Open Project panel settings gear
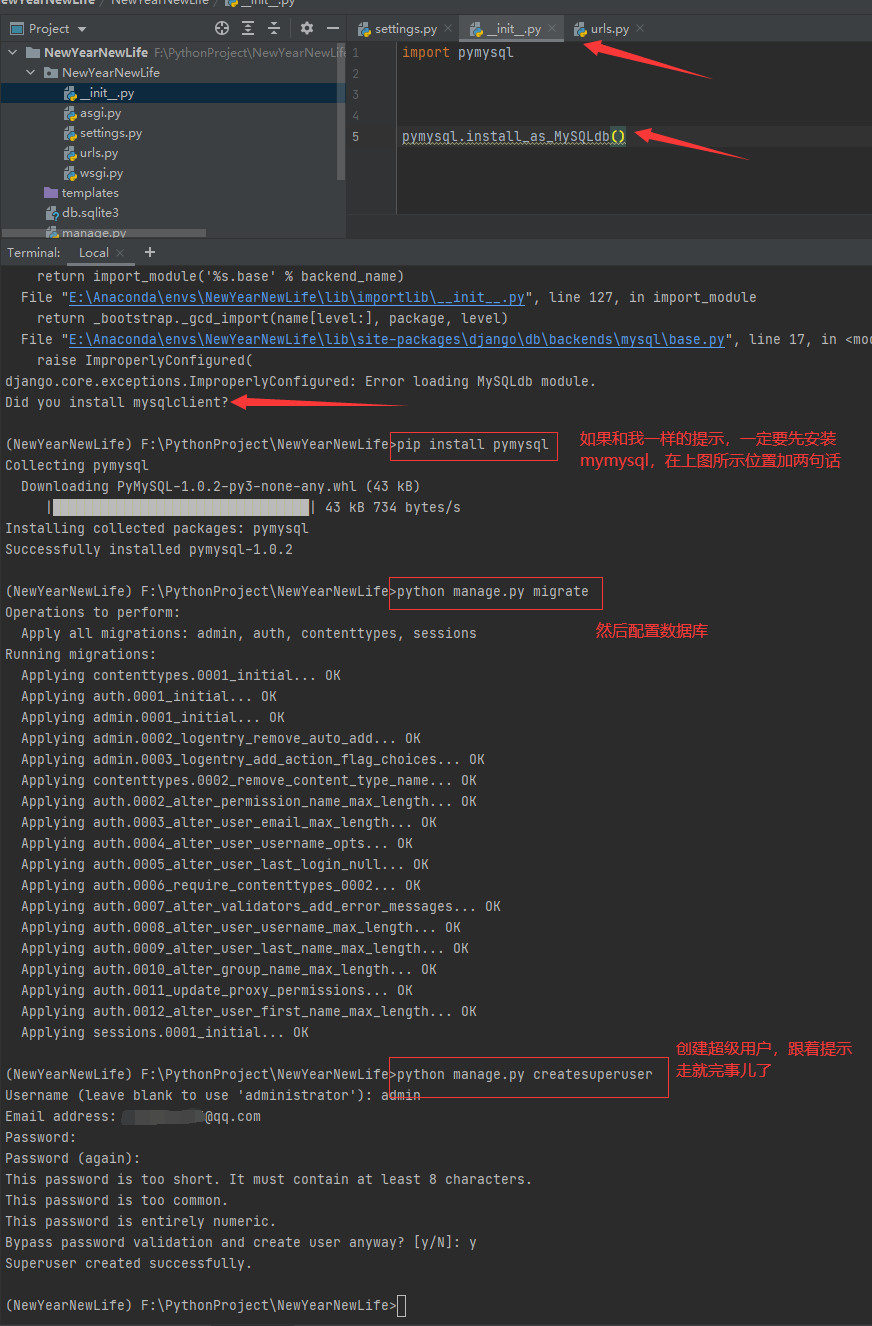Screen dimensions: 872x1326 pos(307,29)
